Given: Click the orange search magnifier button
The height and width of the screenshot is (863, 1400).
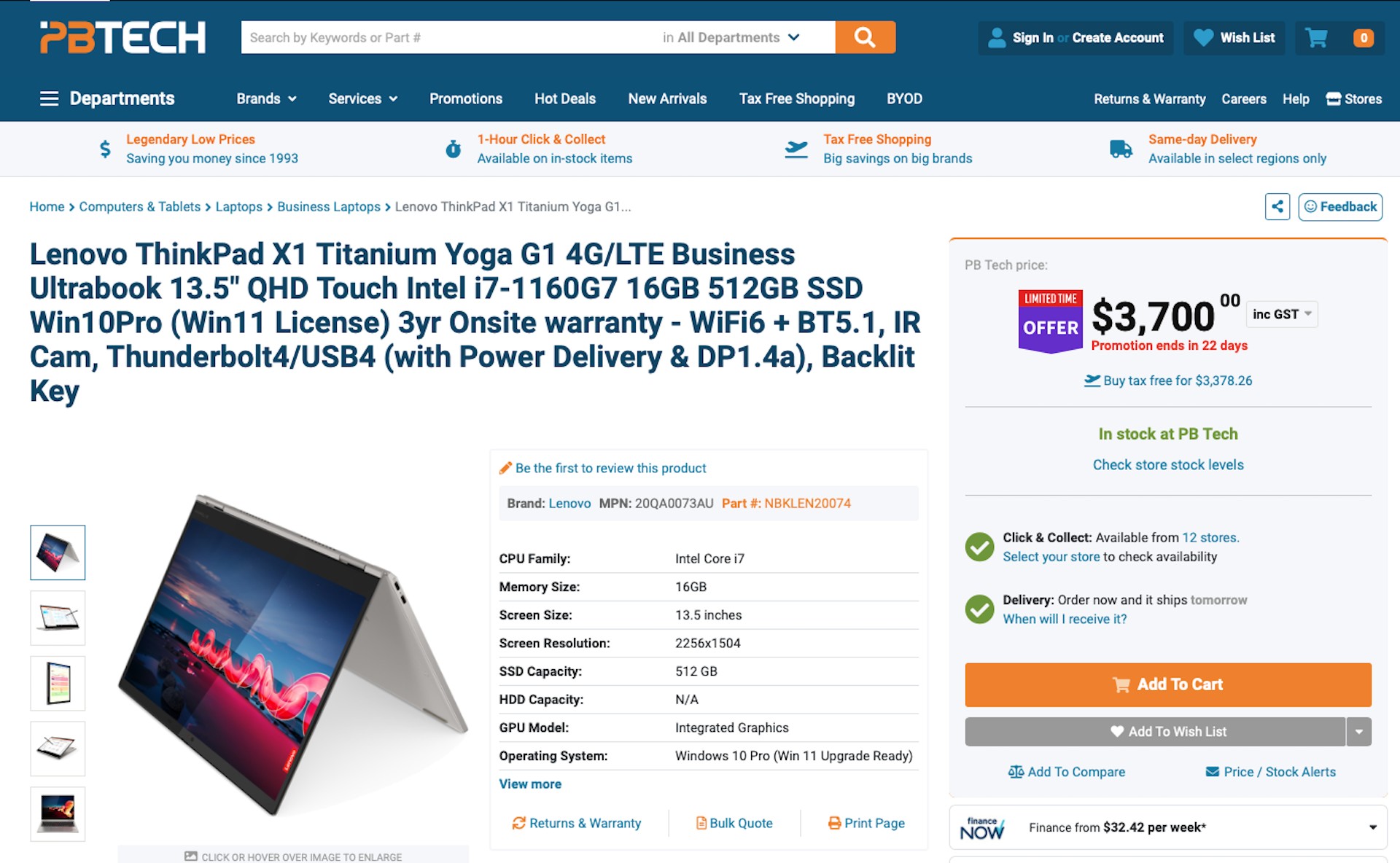Looking at the screenshot, I should (x=865, y=37).
